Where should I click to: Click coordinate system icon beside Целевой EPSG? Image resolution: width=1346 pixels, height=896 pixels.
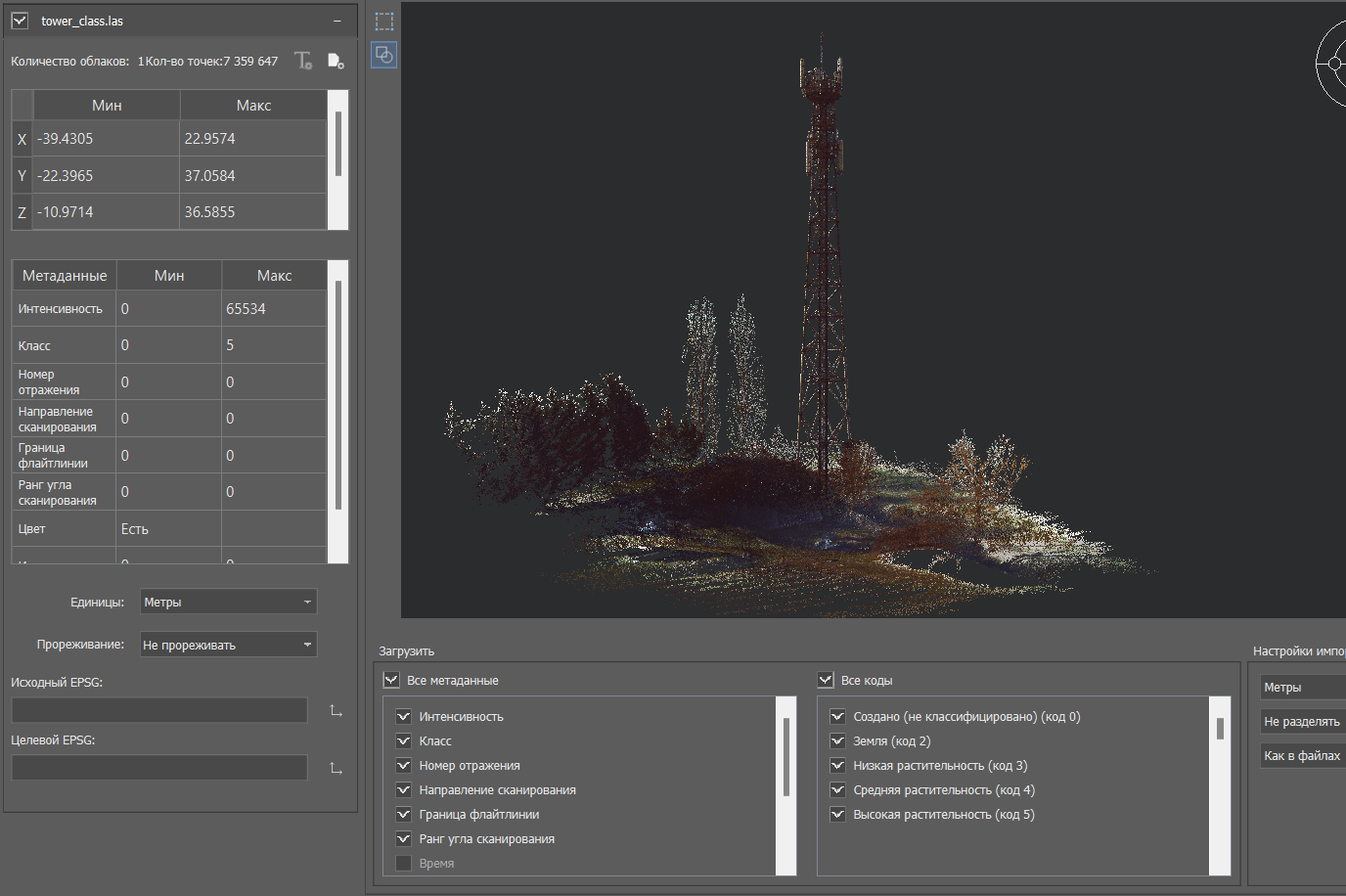336,769
